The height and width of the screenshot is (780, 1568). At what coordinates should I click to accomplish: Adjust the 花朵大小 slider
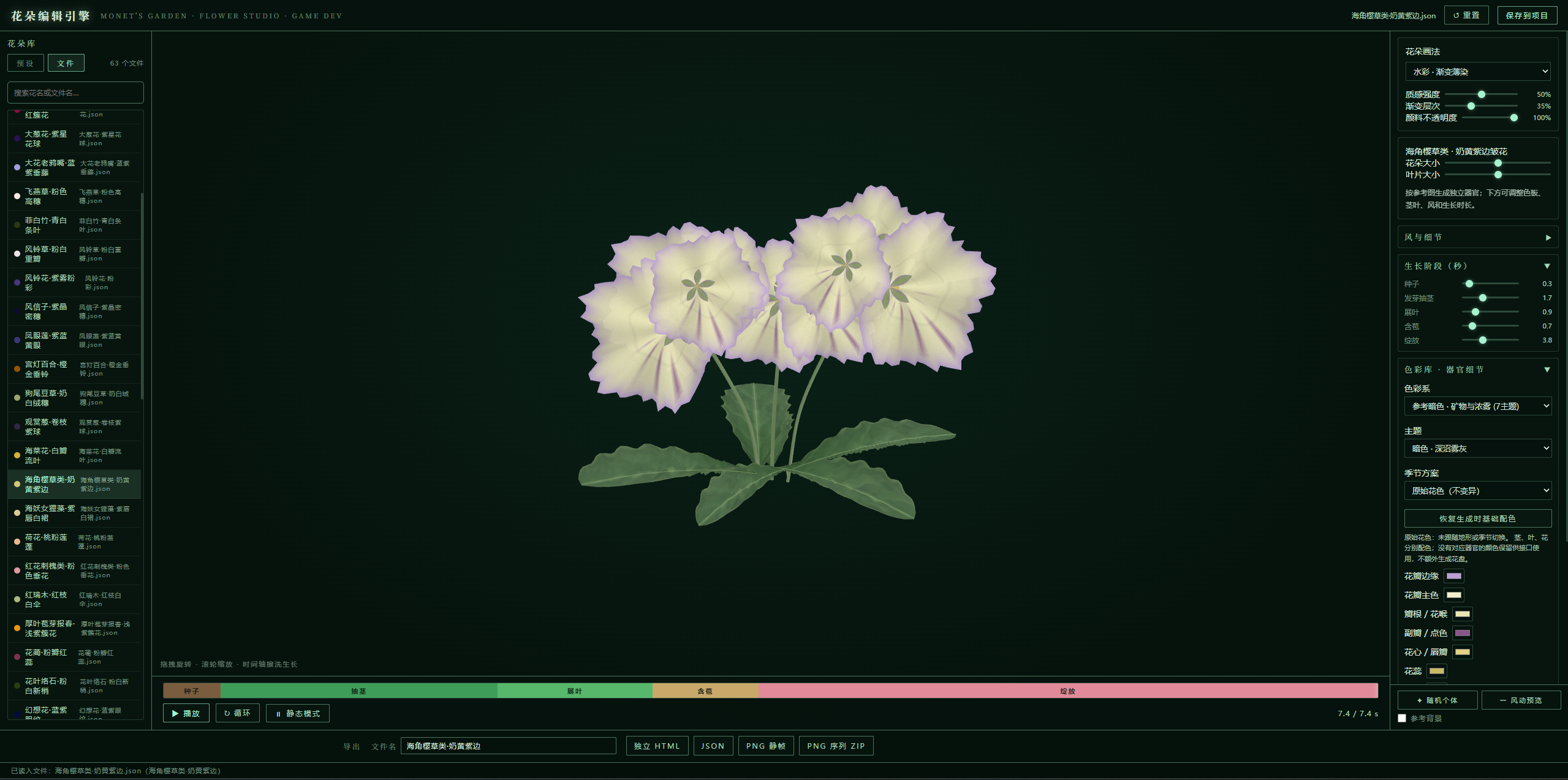(1498, 163)
